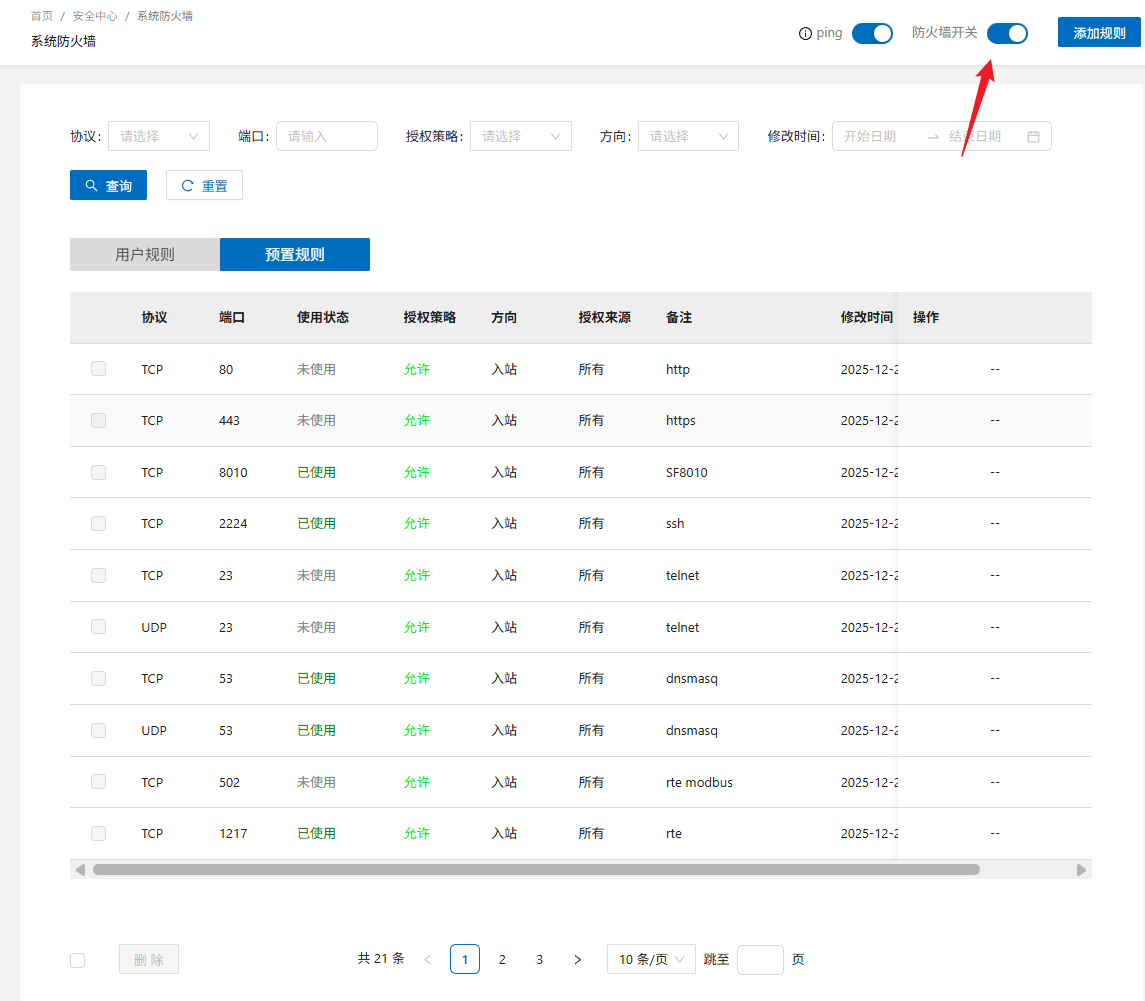Toggle the ping switch
Viewport: 1145px width, 1001px height.
872,34
